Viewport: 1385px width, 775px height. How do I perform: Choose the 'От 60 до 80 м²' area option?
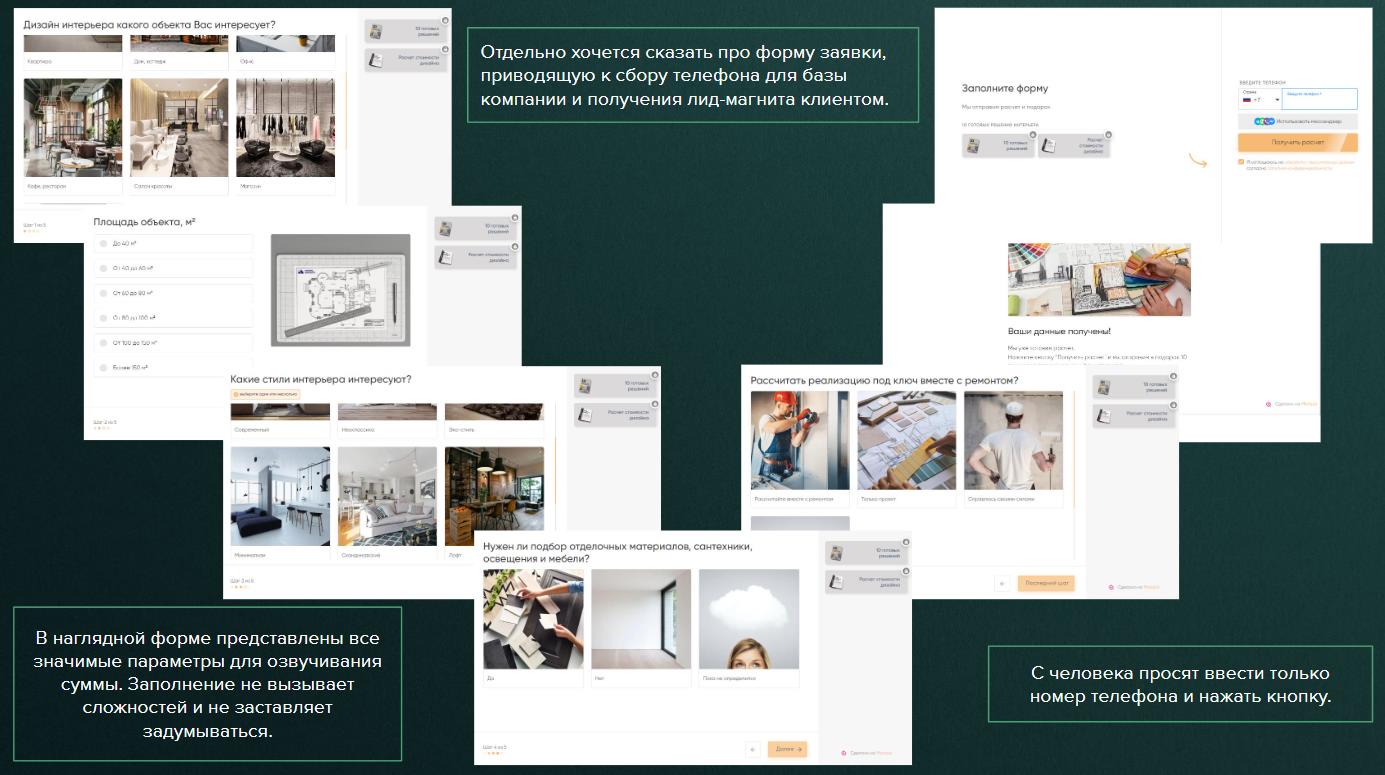(x=172, y=293)
